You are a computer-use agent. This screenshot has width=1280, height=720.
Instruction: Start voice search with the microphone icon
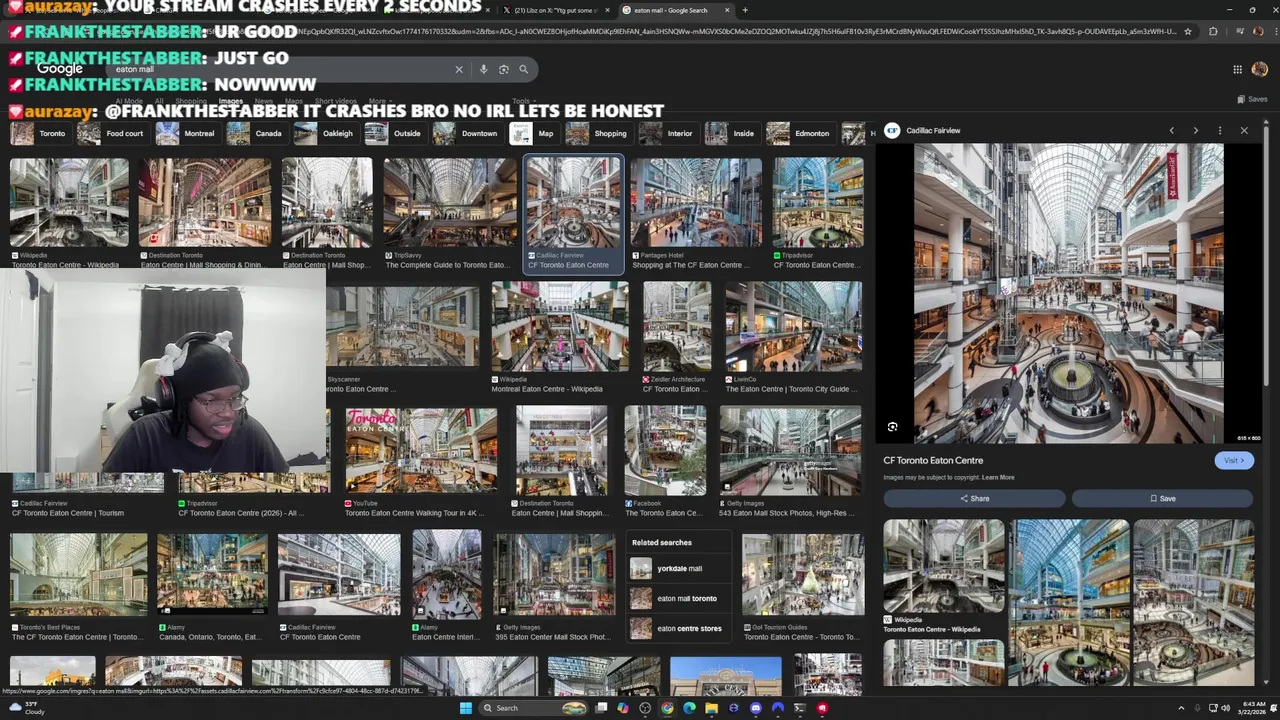(x=483, y=69)
